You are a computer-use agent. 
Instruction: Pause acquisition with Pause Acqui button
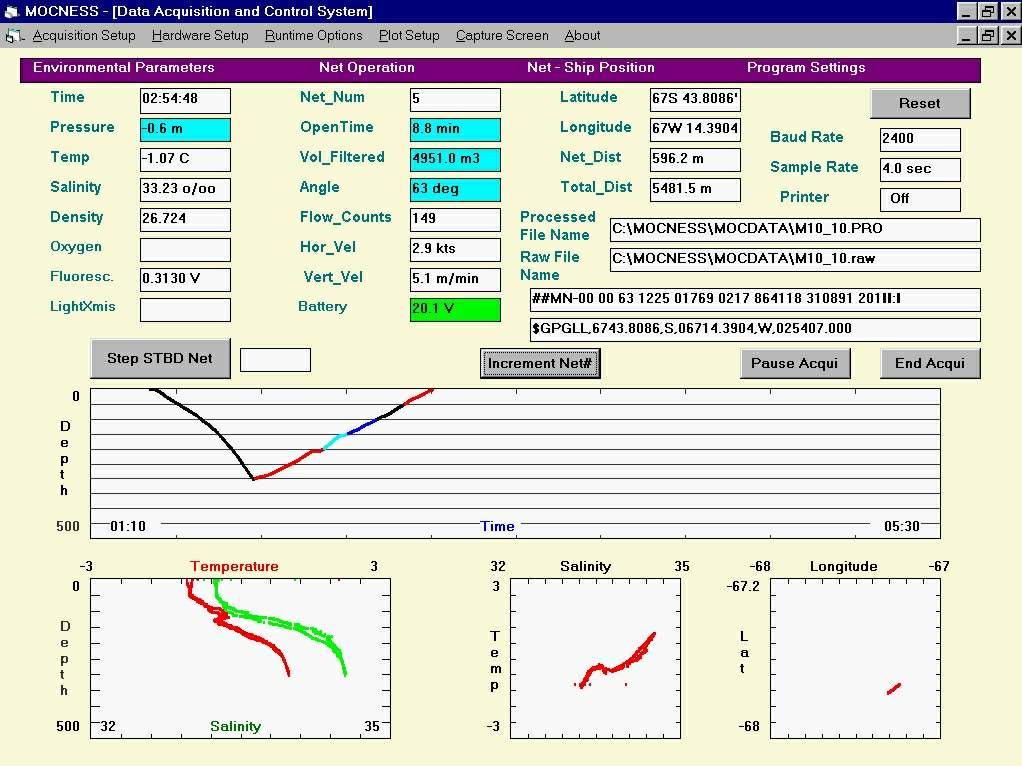(x=795, y=363)
